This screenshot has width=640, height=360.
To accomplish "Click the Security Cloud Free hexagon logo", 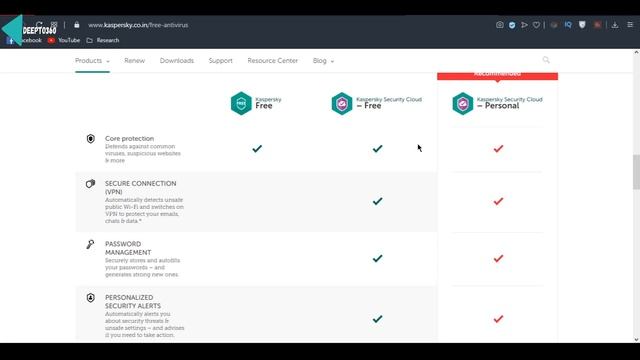I will (342, 103).
